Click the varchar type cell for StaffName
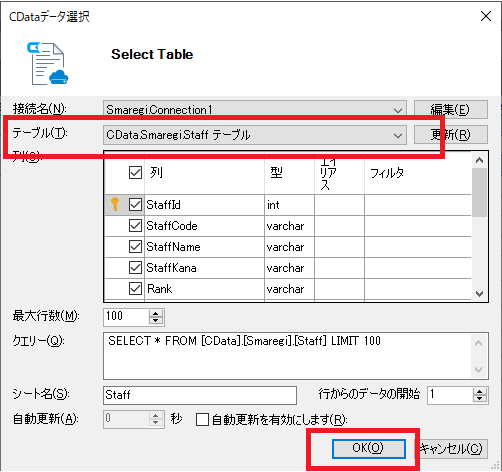502x472 pixels. (x=289, y=247)
